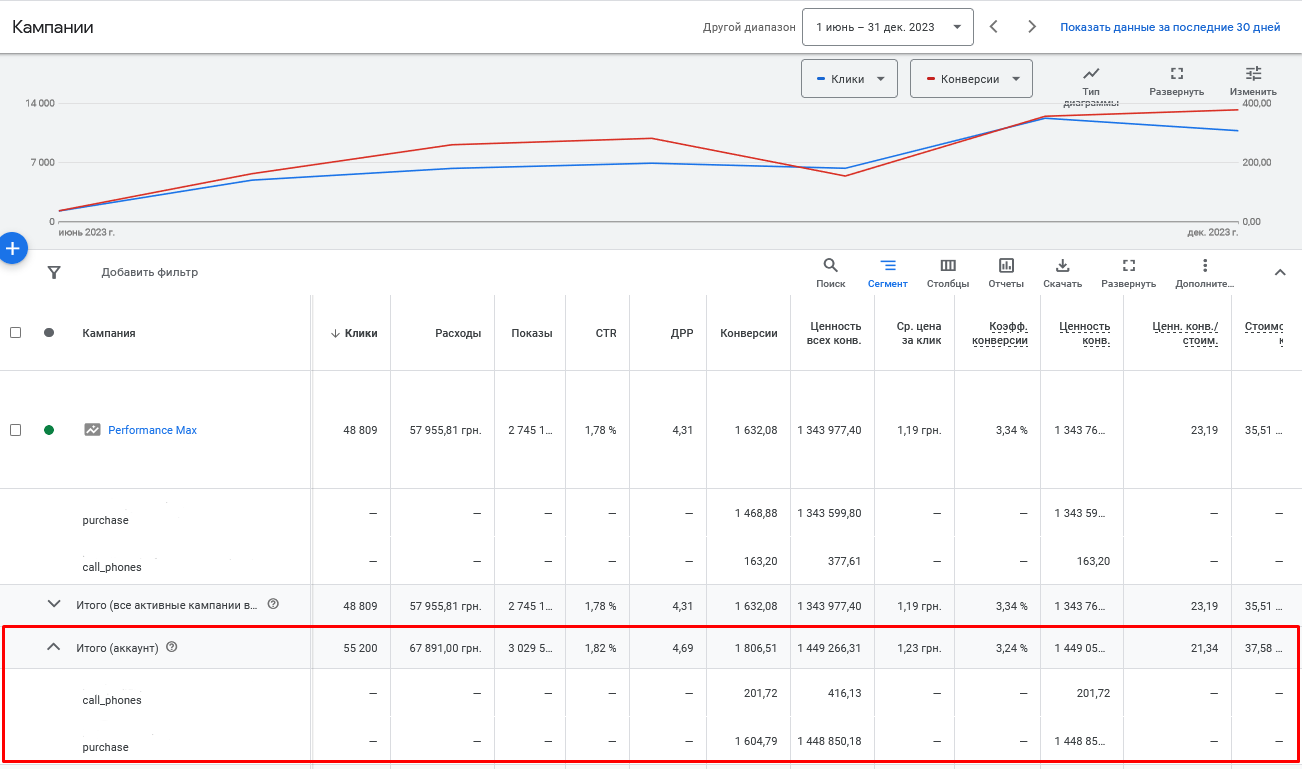Click the Тип диаграммы chart type icon
The height and width of the screenshot is (769, 1302).
tap(1091, 72)
